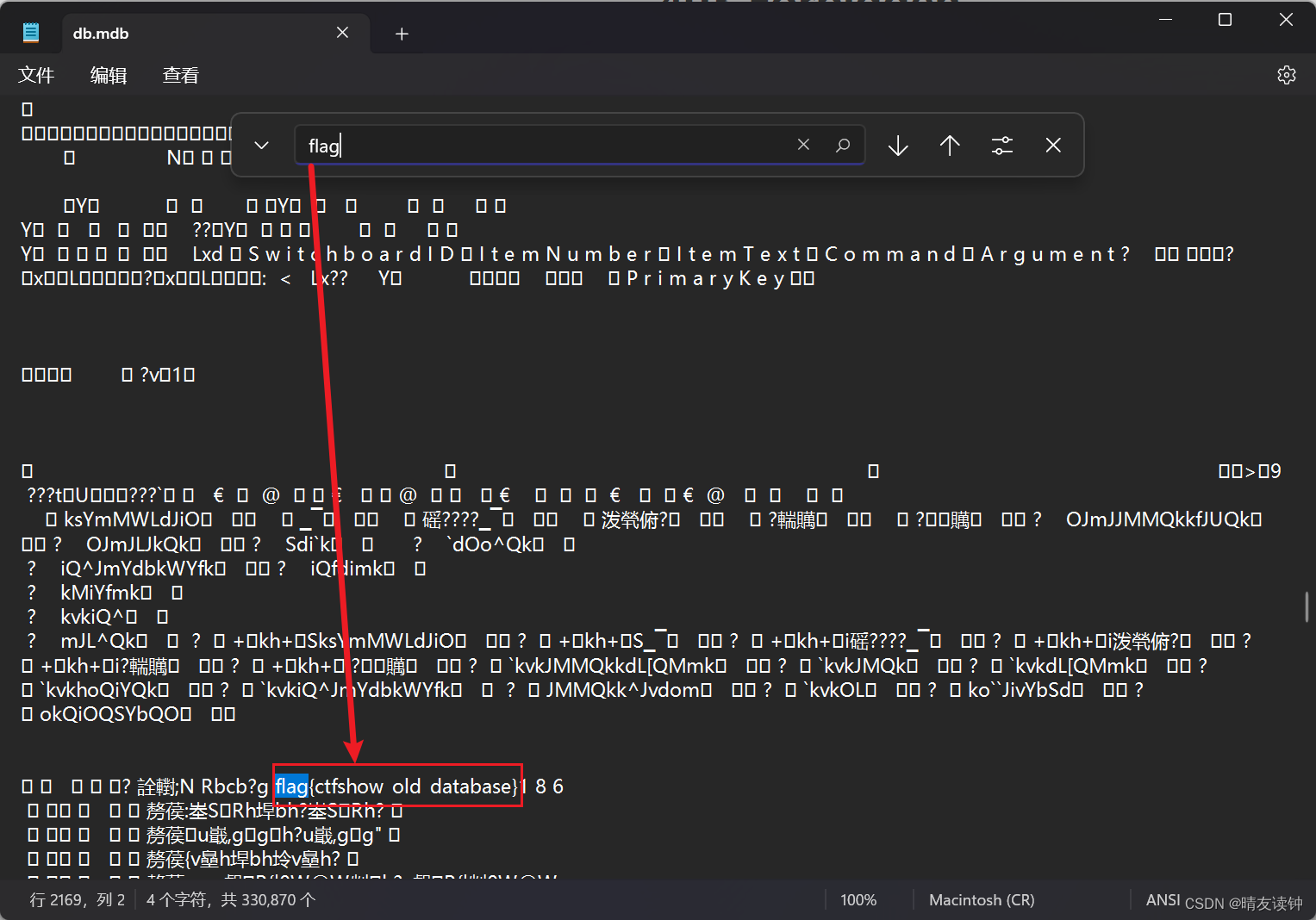Switch to the db.mdb tab
Viewport: 1316px width, 920px height.
coord(215,33)
